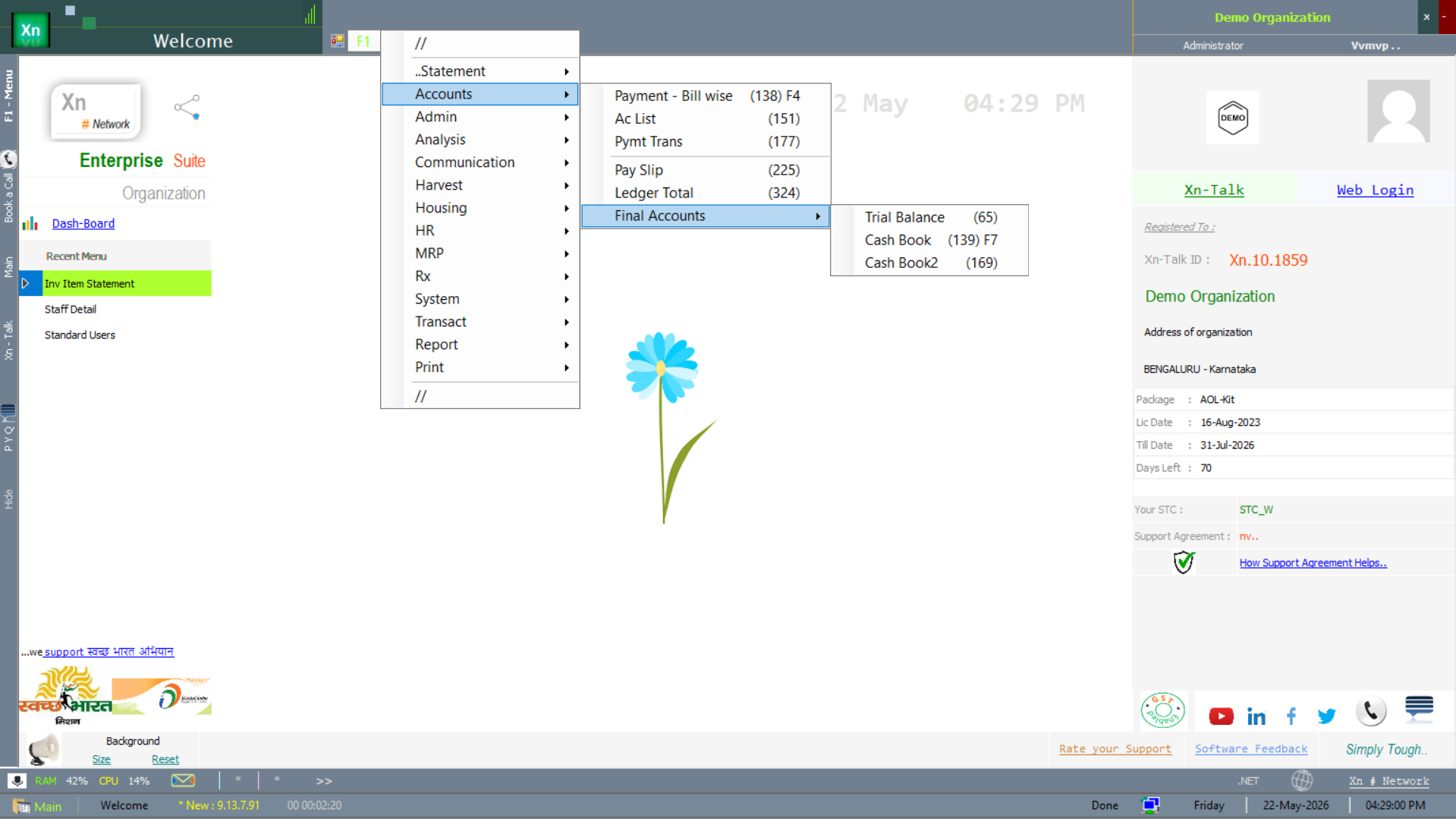Screen dimensions: 1456x819
Task: Open the Dash-Board link
Action: 83,223
